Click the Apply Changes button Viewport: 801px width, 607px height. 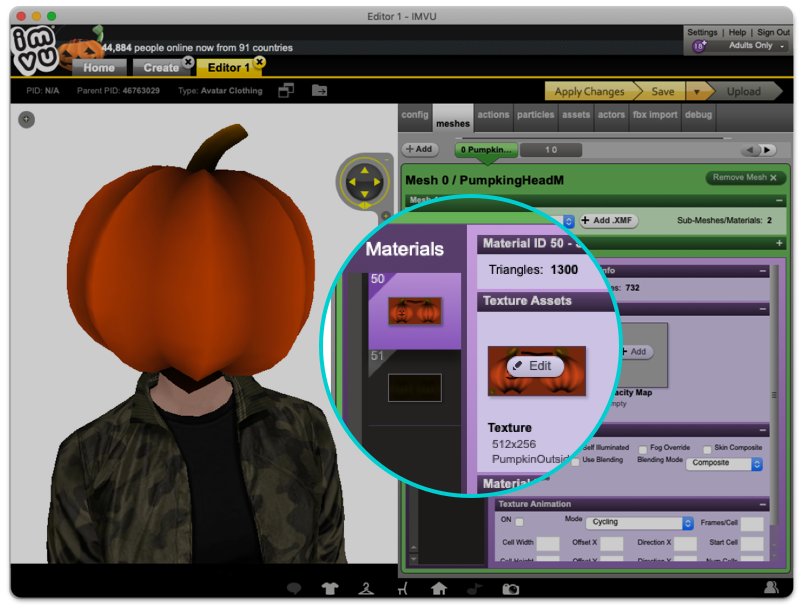point(590,92)
